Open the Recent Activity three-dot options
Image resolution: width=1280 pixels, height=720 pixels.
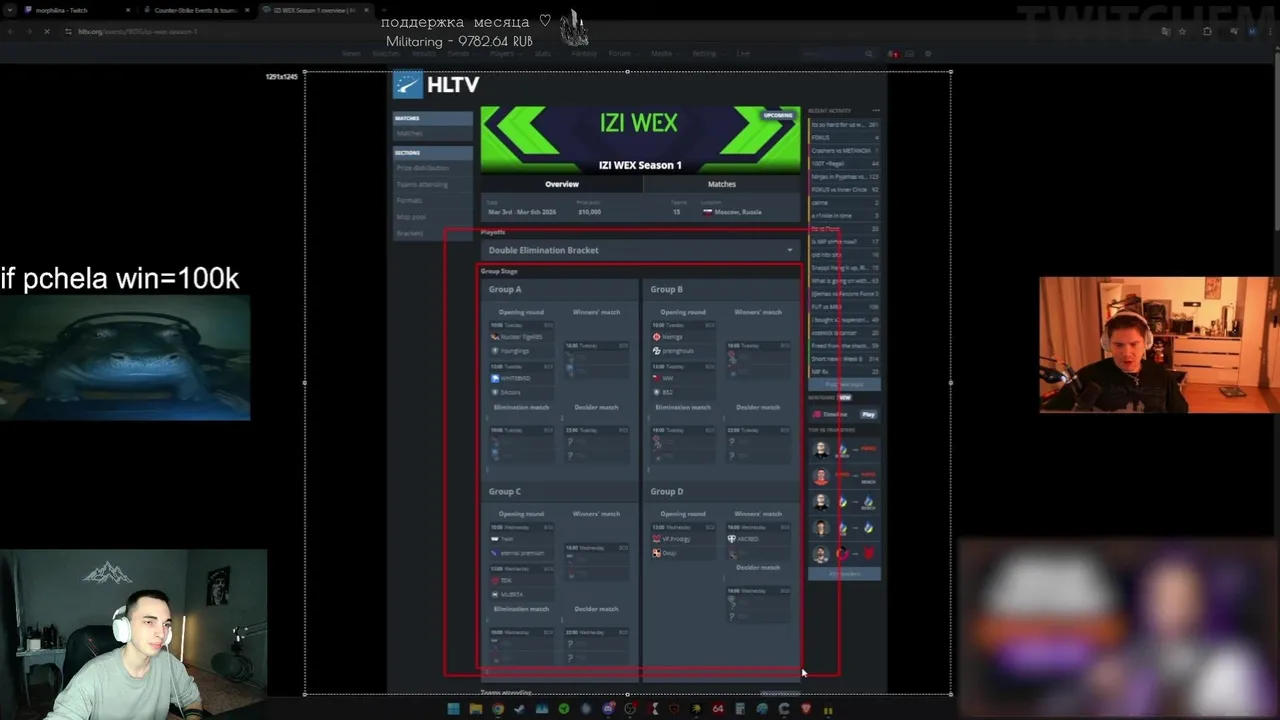click(x=875, y=111)
